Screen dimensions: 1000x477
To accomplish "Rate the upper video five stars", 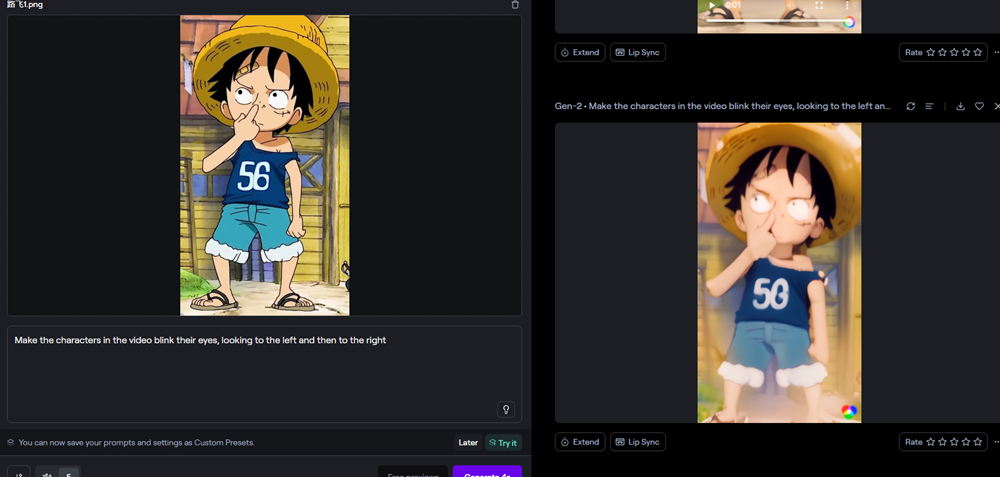I will [x=978, y=52].
